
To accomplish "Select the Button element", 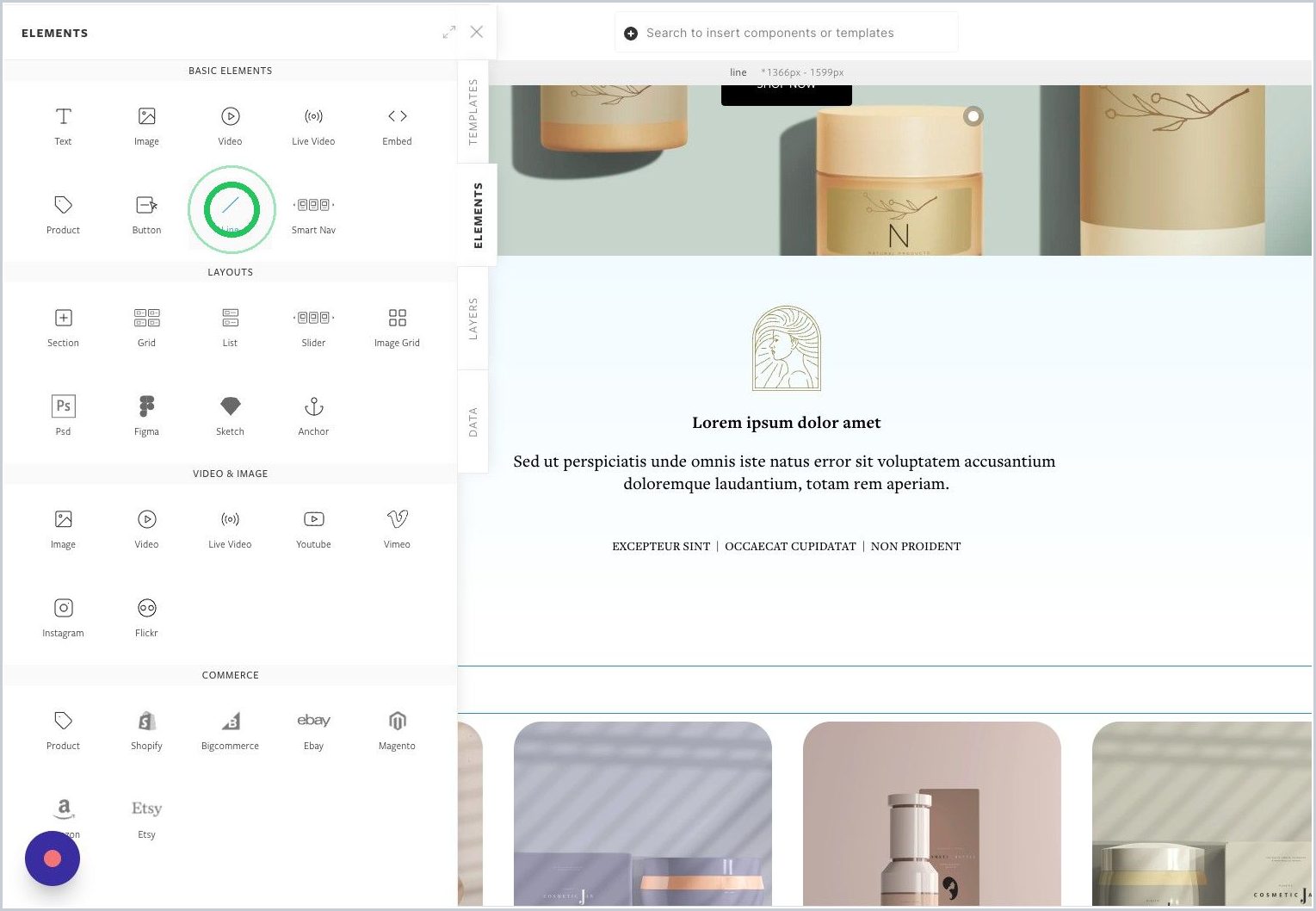I will click(146, 214).
